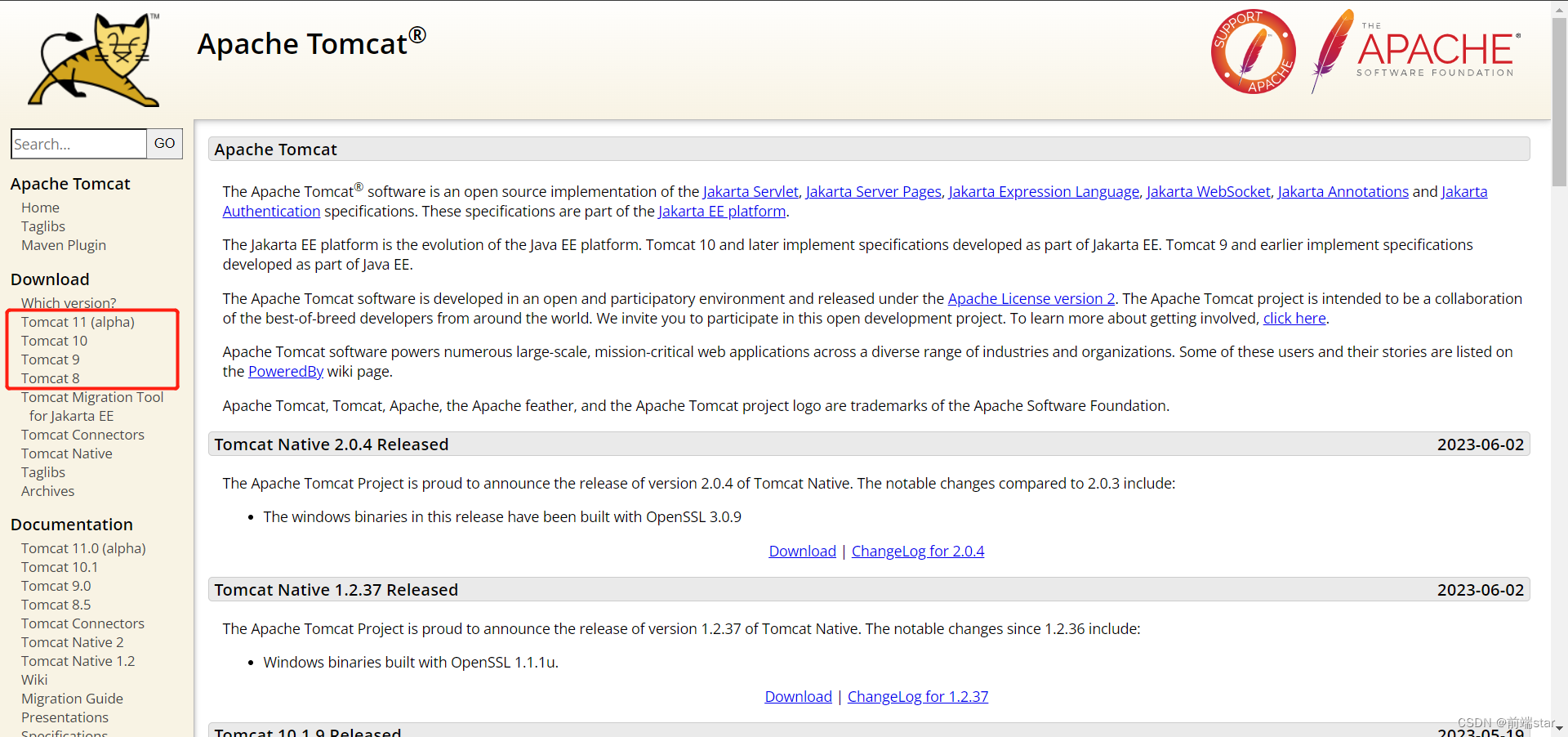Click the GO search button
1568x737 pixels.
pyautogui.click(x=164, y=144)
